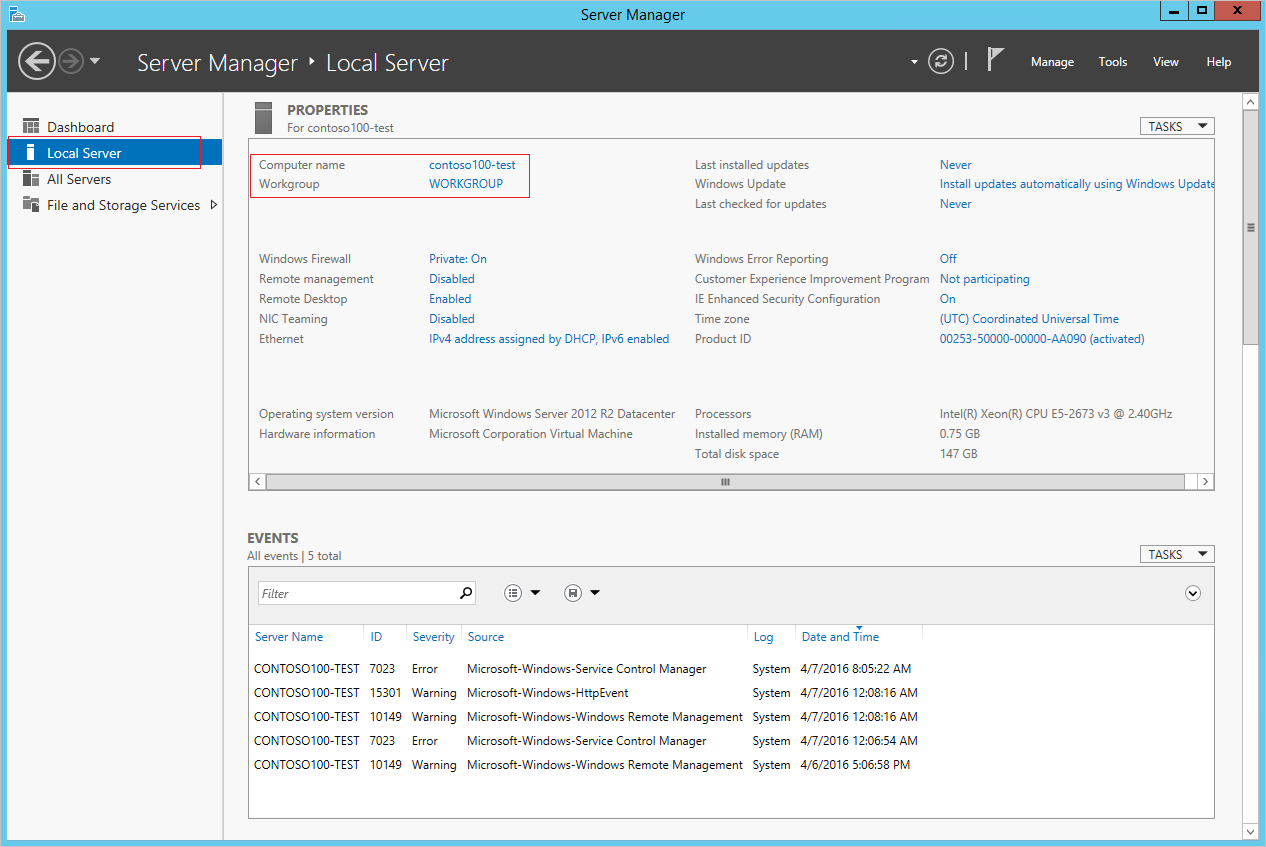Image resolution: width=1266 pixels, height=847 pixels.
Task: Click the search magnifier in Filter box
Action: point(466,593)
